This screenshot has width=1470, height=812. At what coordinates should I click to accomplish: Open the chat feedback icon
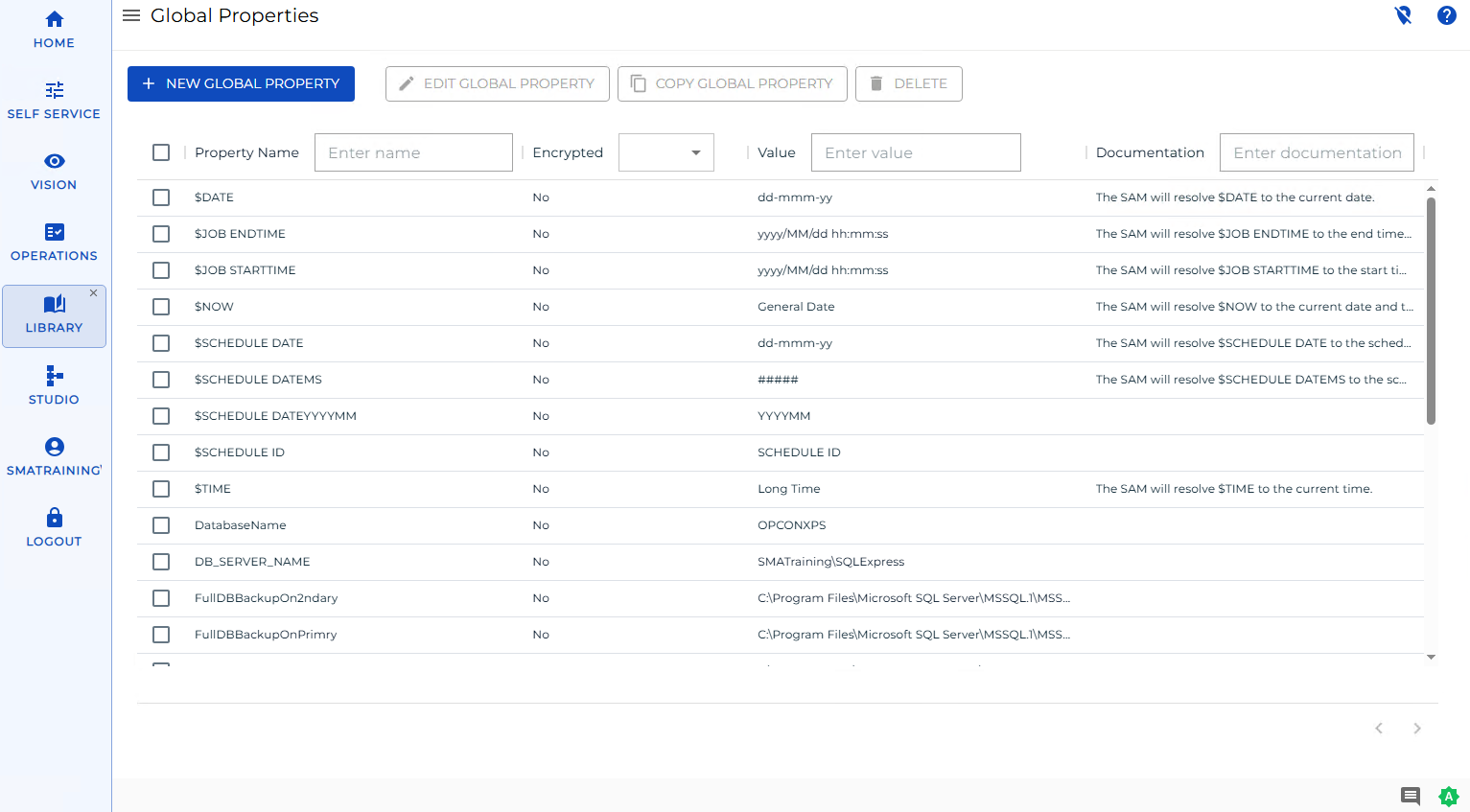point(1411,796)
